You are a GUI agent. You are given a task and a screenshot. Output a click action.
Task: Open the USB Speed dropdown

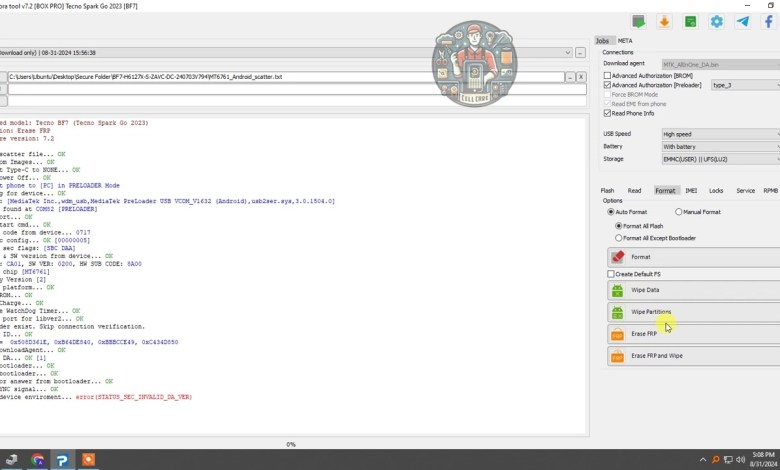[720, 134]
